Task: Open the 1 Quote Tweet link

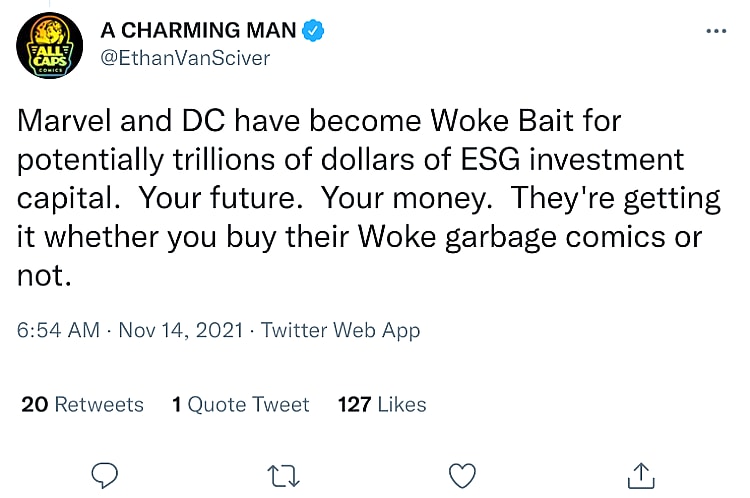Action: point(240,404)
